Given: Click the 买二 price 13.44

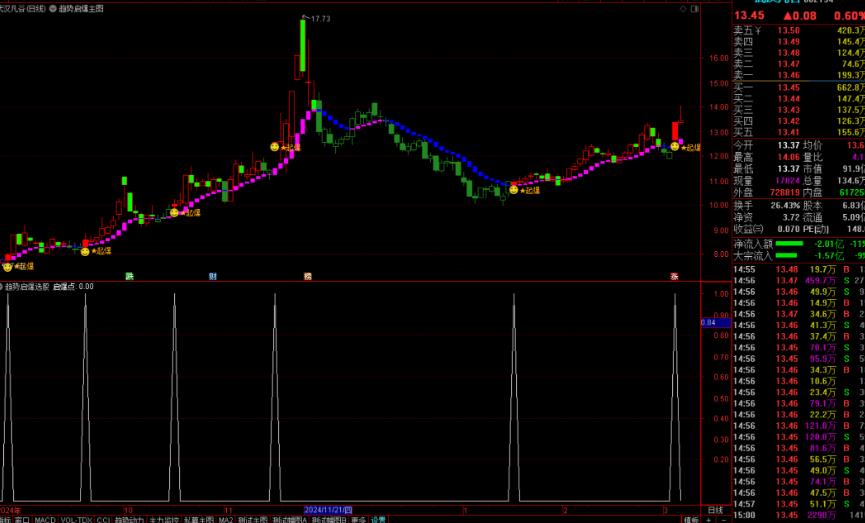Looking at the screenshot, I should pos(788,99).
